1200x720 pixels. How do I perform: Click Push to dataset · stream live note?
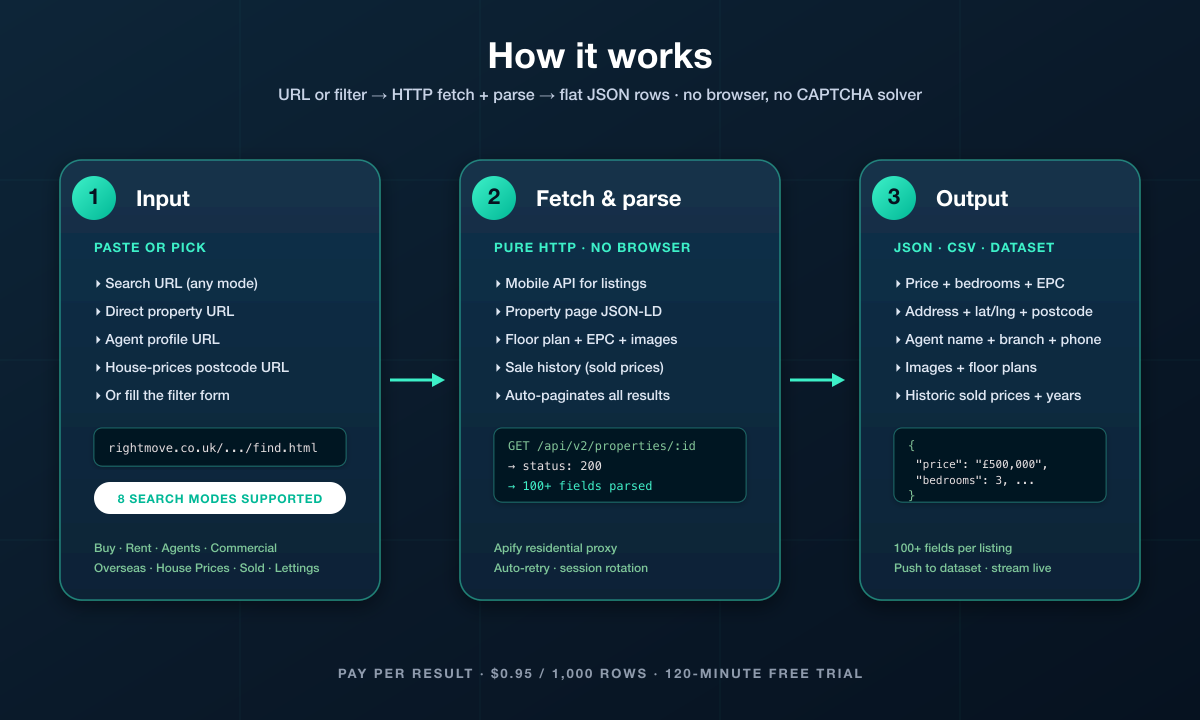coord(973,568)
